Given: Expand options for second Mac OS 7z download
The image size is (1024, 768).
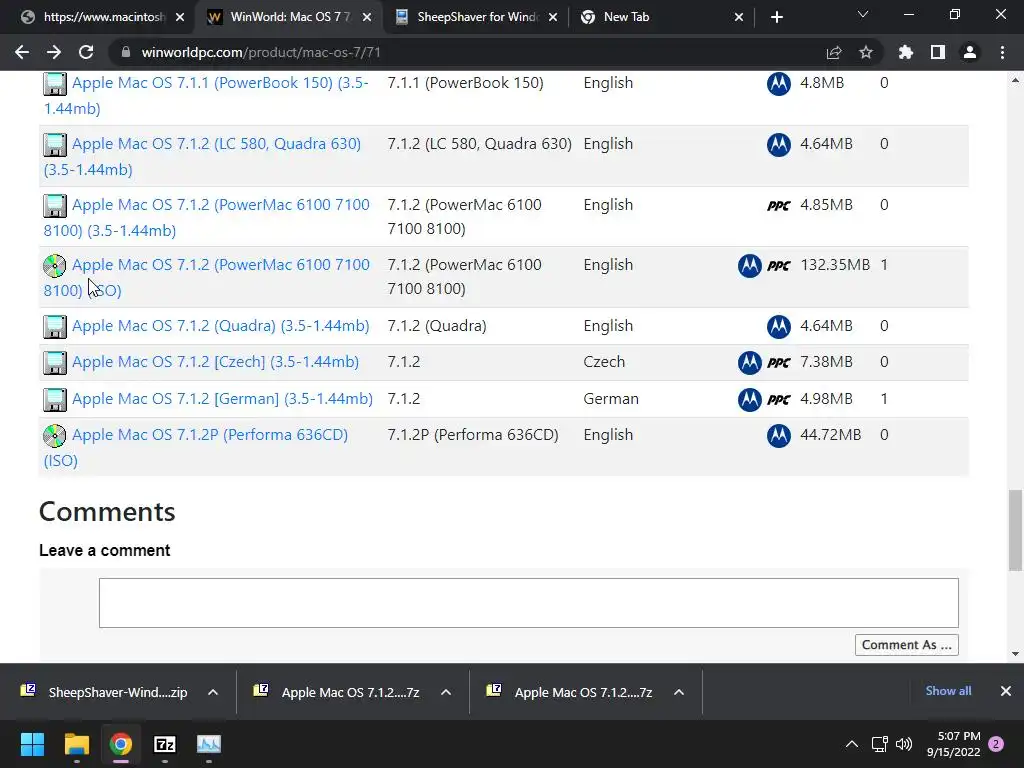Looking at the screenshot, I should (679, 692).
